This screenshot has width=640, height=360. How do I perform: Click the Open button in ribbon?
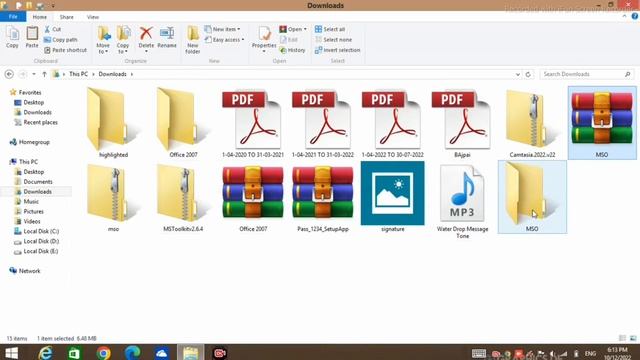click(x=293, y=29)
